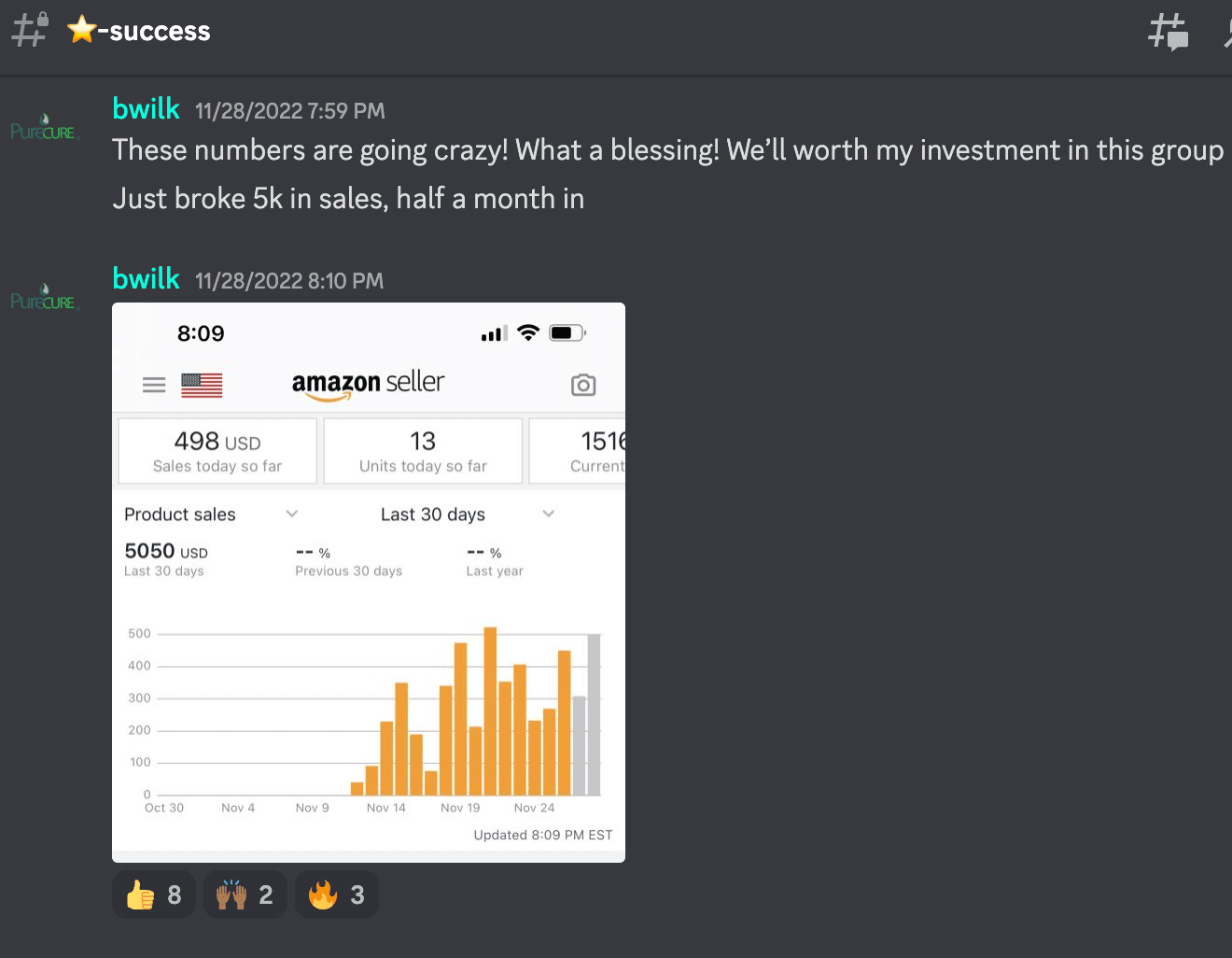Viewport: 1232px width, 958px height.
Task: Tap the camera icon in Amazon Seller
Action: coord(583,385)
